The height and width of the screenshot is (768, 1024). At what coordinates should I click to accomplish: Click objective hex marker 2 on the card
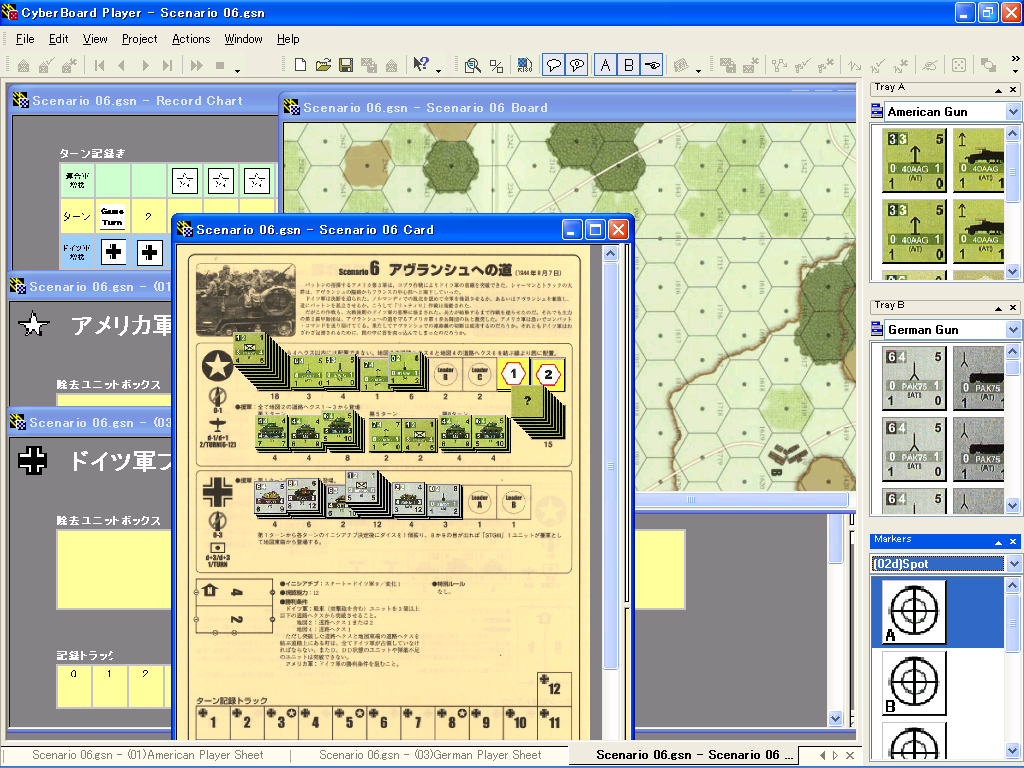548,374
